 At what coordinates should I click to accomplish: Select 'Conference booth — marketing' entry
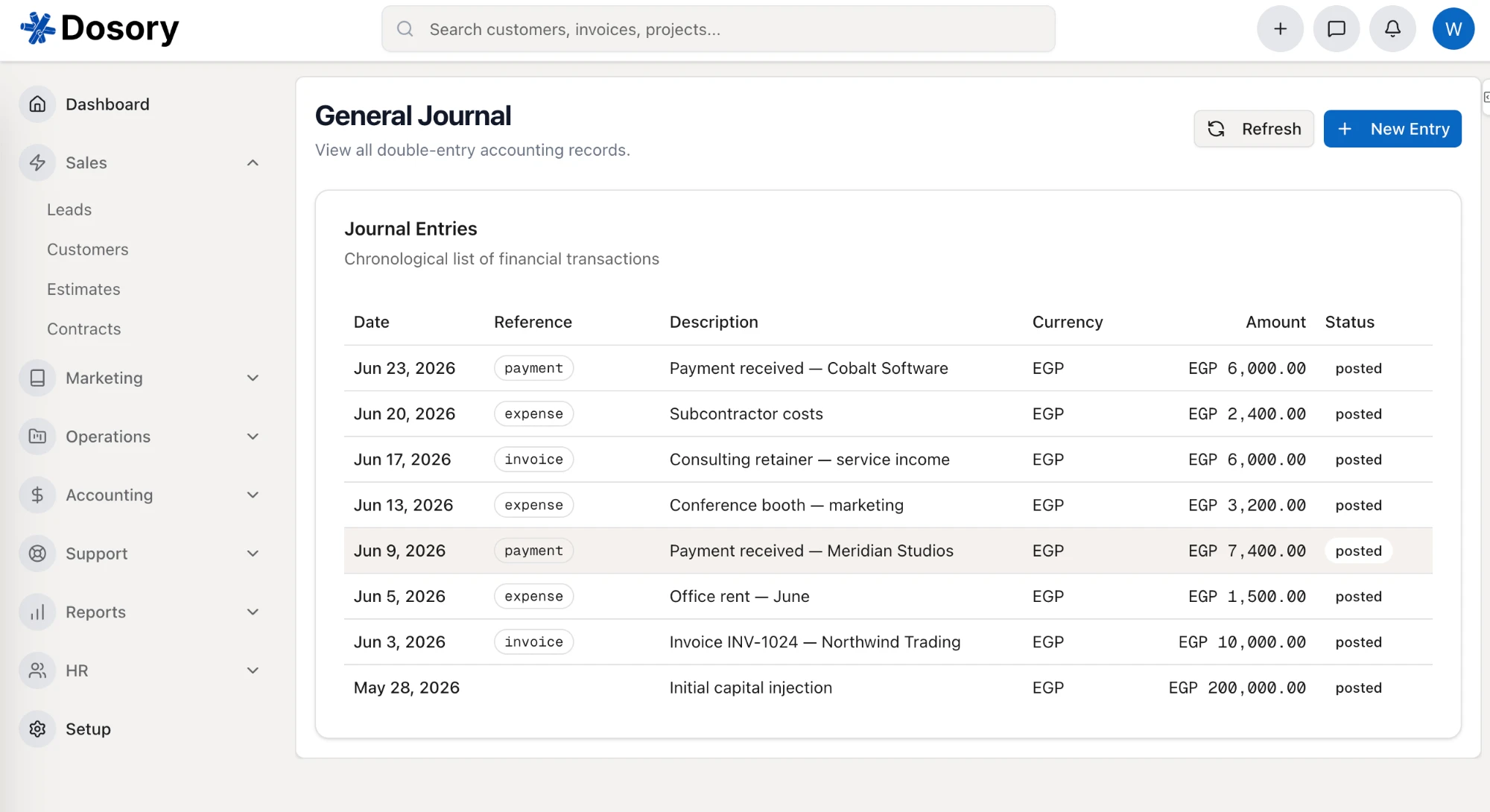point(786,505)
